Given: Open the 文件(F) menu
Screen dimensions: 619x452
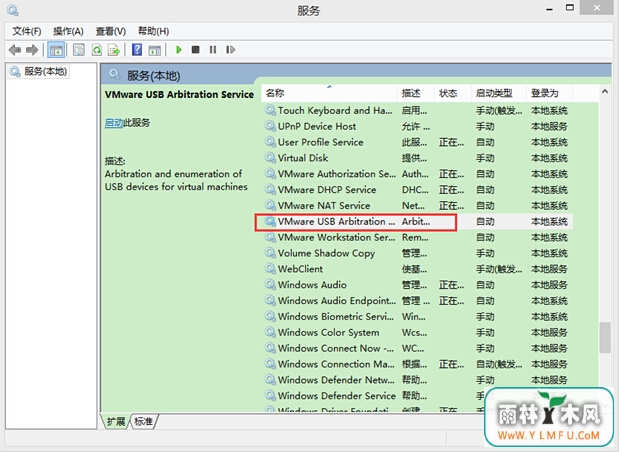Looking at the screenshot, I should tap(27, 31).
